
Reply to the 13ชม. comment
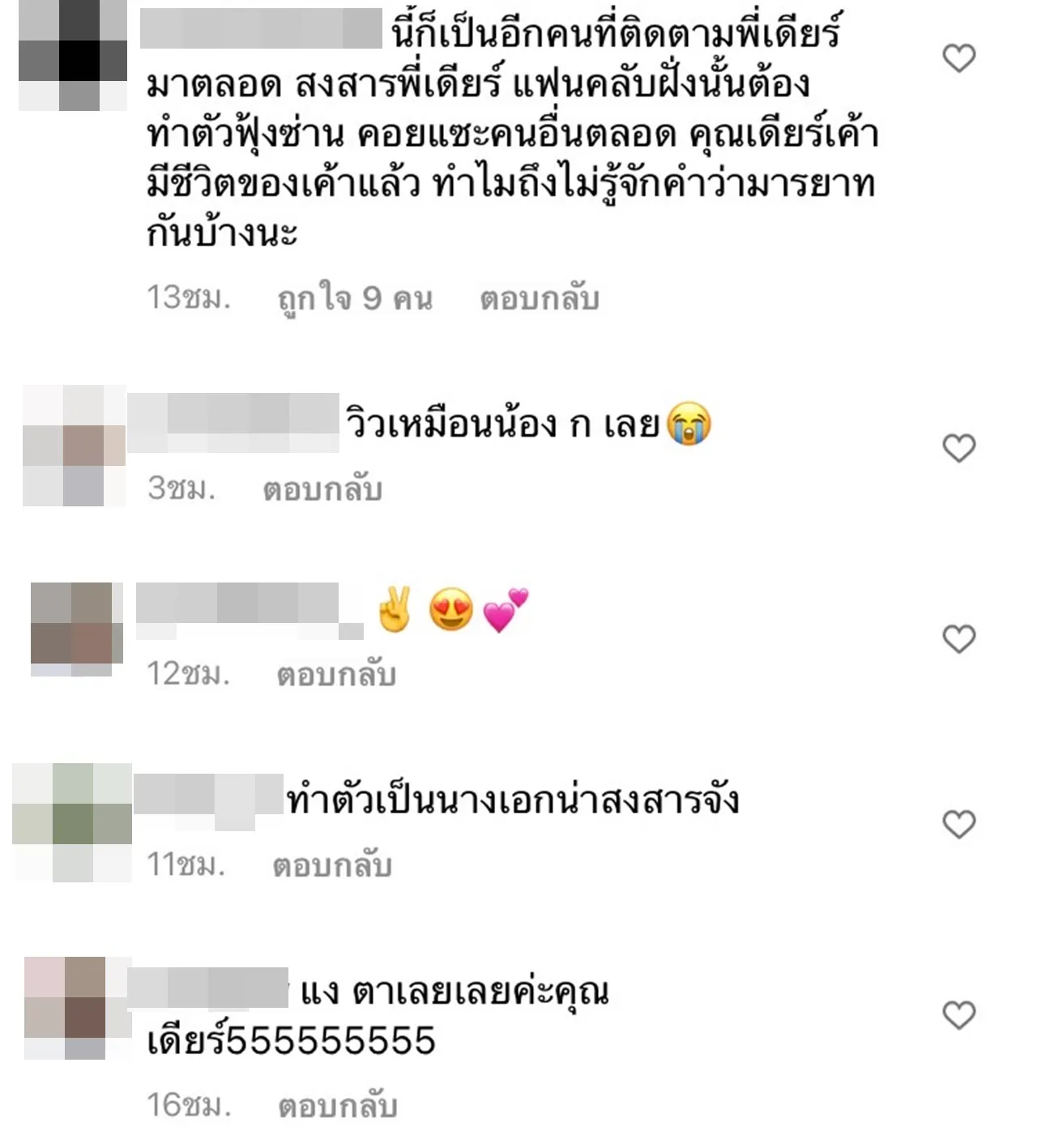[x=540, y=298]
